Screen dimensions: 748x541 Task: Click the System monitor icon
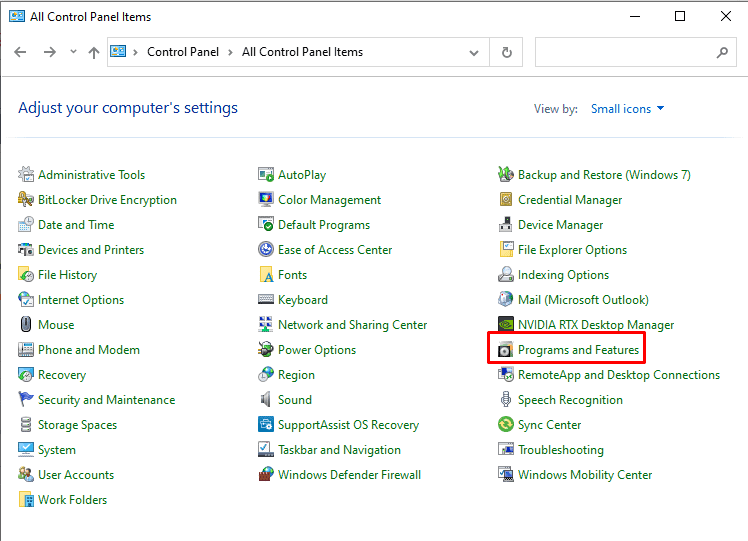point(26,449)
